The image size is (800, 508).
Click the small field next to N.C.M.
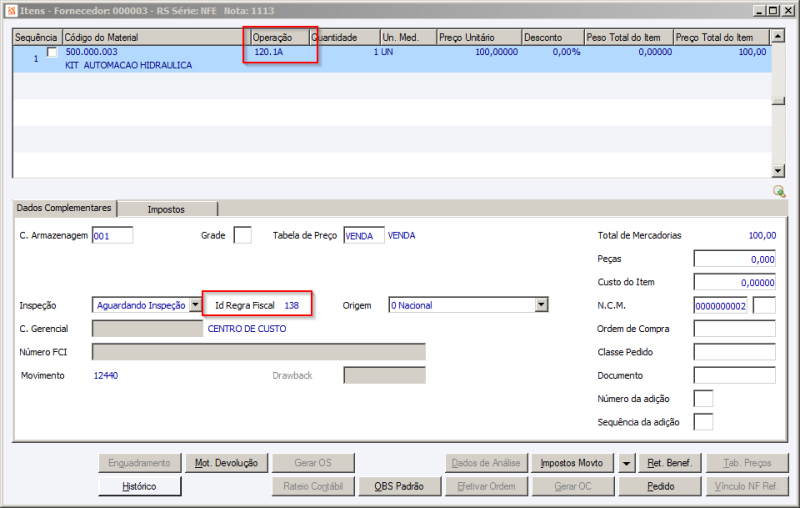[764, 306]
